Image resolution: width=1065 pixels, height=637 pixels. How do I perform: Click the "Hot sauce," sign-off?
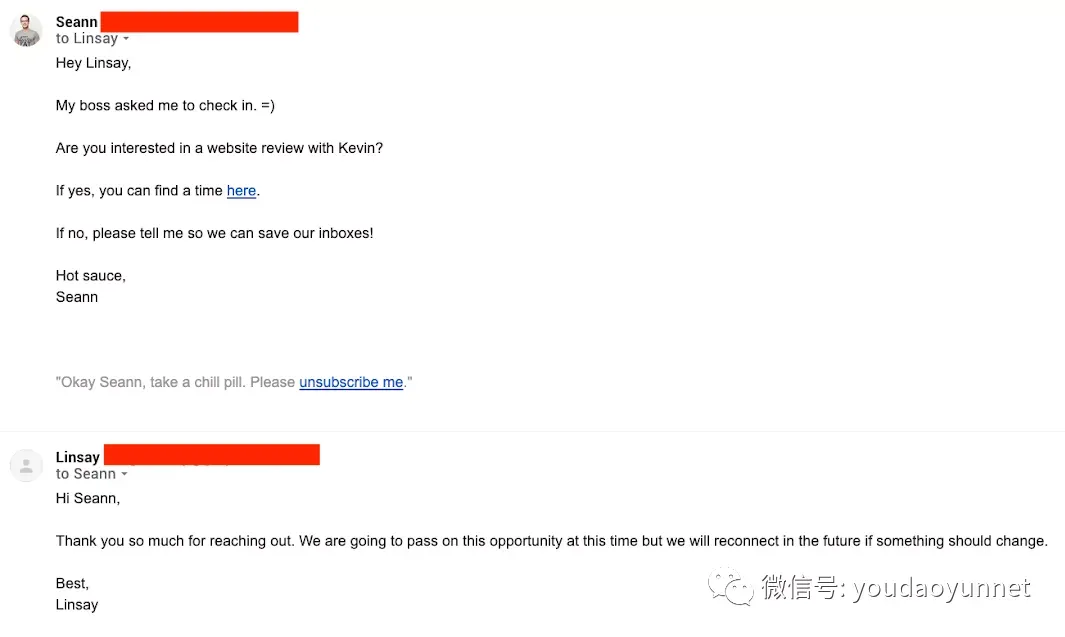click(91, 275)
